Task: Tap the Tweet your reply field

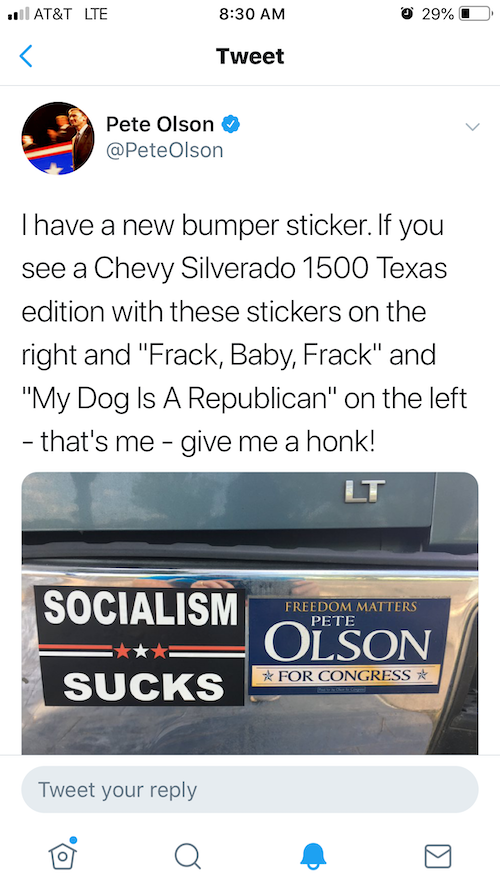Action: [250, 790]
